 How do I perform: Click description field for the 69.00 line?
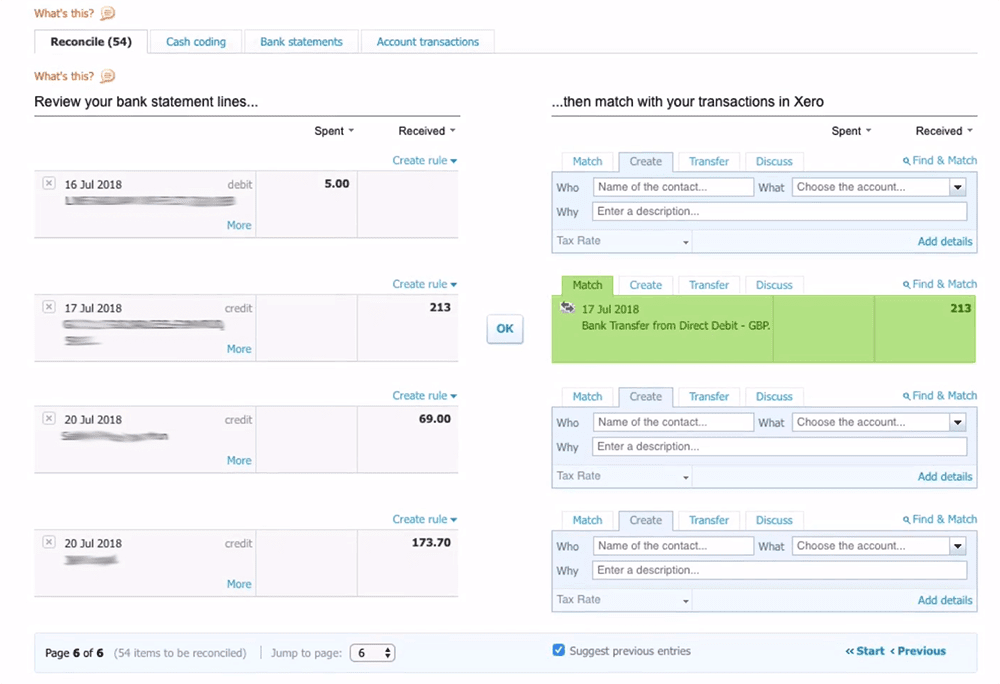coord(779,446)
